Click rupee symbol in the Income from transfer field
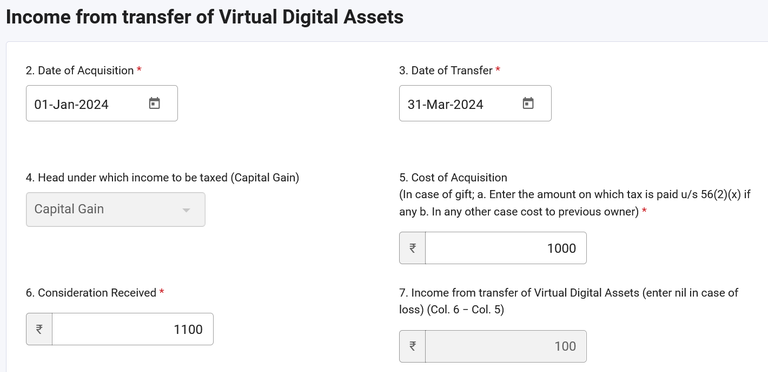Image resolution: width=768 pixels, height=372 pixels. click(x=412, y=347)
